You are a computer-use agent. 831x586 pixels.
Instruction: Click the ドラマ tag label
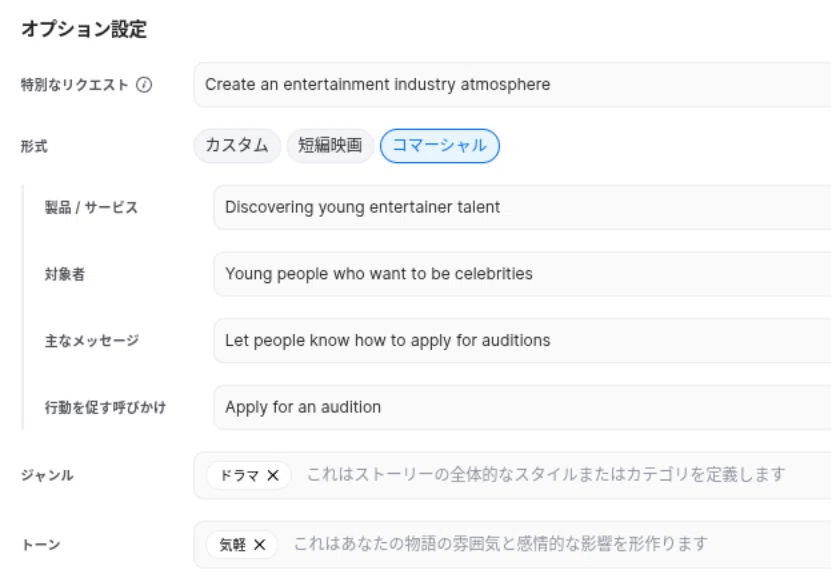(x=240, y=476)
